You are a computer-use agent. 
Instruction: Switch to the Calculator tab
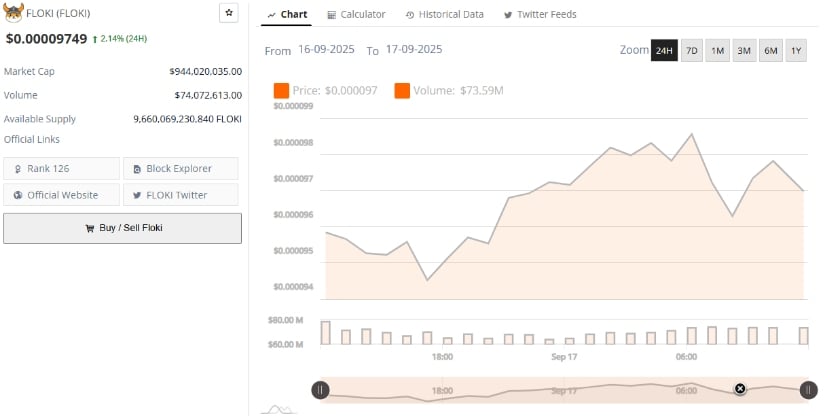coord(356,15)
